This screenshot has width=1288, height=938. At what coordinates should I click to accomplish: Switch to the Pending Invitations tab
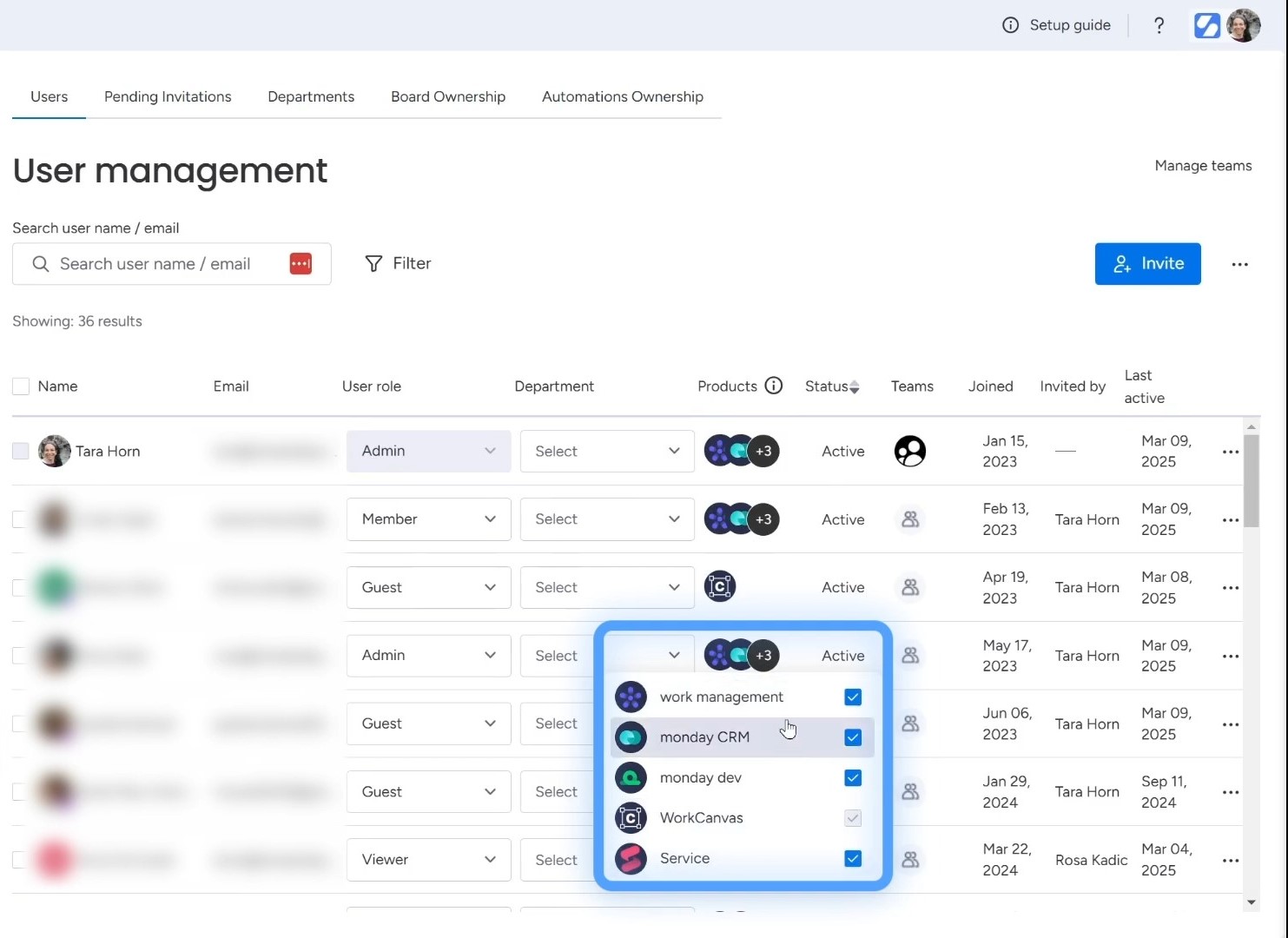point(168,96)
